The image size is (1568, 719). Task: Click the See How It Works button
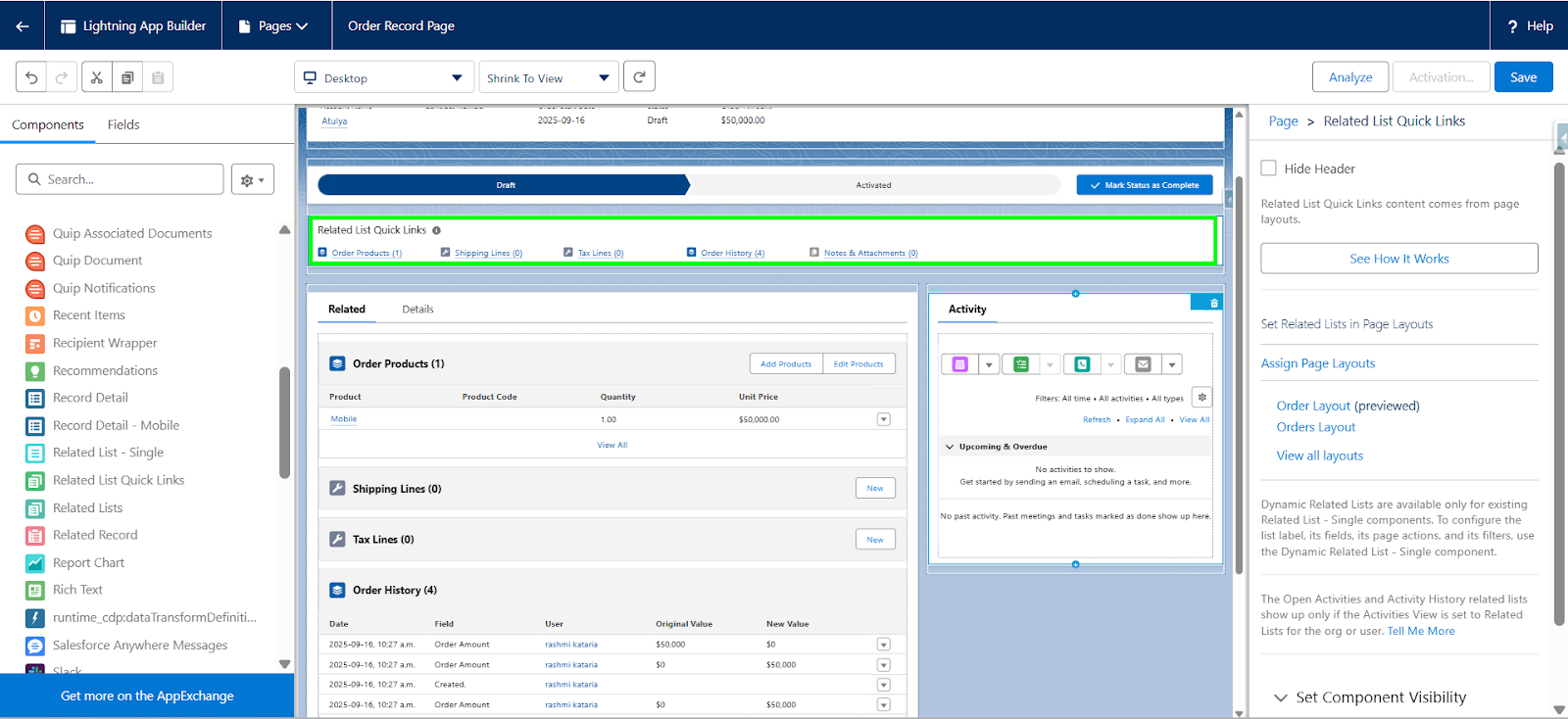1398,259
